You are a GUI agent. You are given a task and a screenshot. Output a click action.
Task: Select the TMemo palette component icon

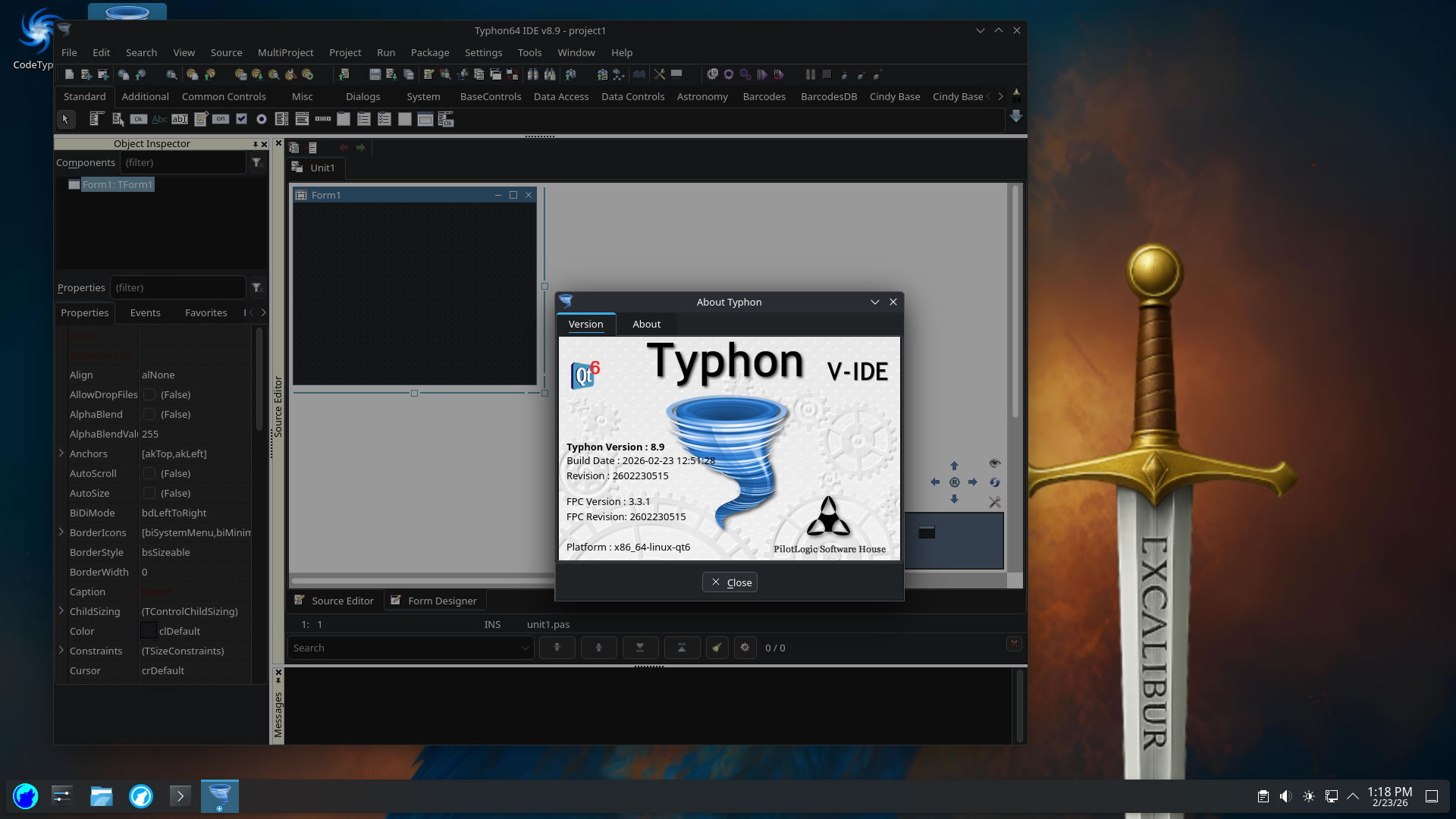pyautogui.click(x=201, y=119)
